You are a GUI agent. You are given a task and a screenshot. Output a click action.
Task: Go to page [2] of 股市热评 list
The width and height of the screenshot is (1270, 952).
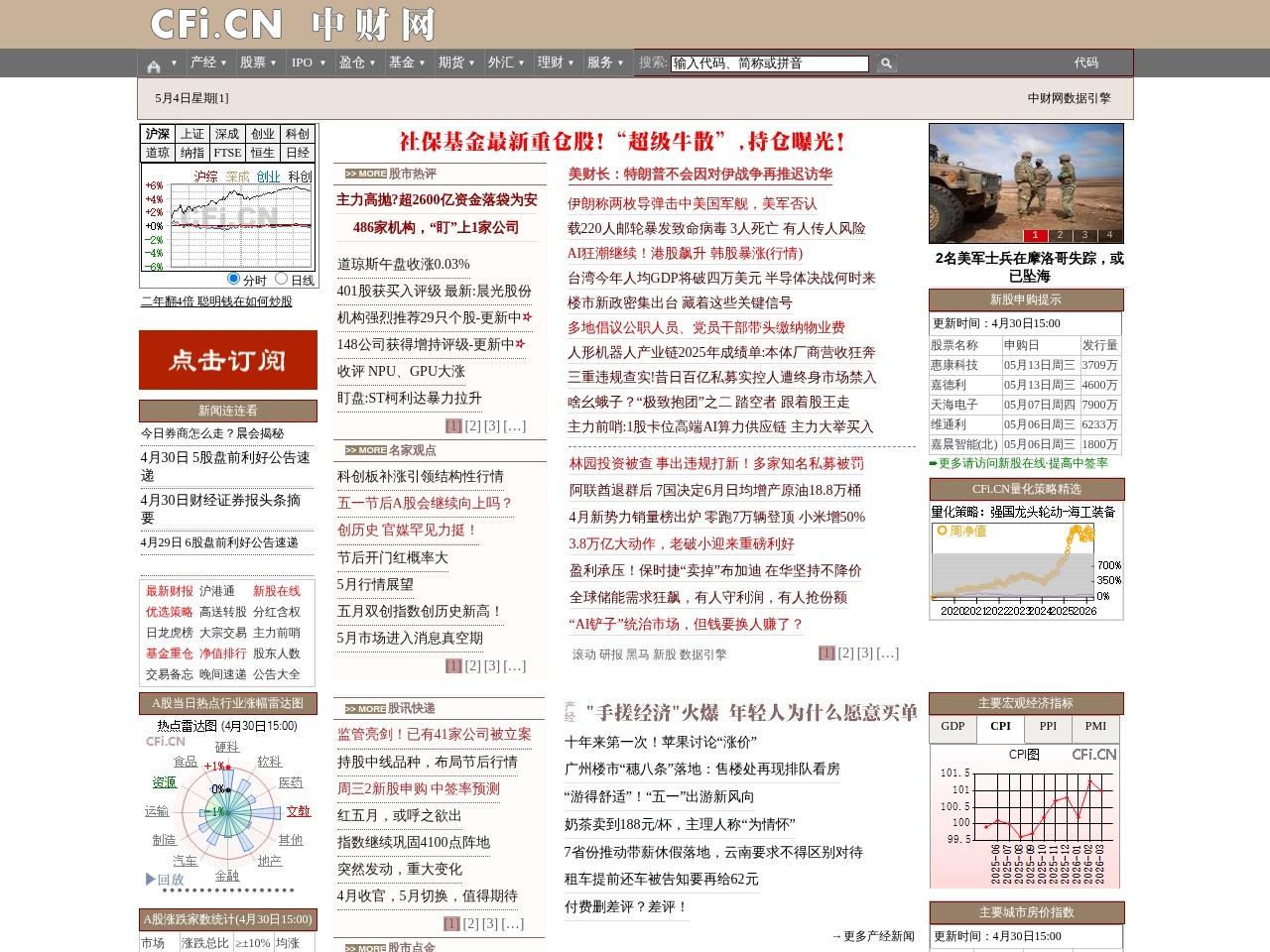[472, 426]
